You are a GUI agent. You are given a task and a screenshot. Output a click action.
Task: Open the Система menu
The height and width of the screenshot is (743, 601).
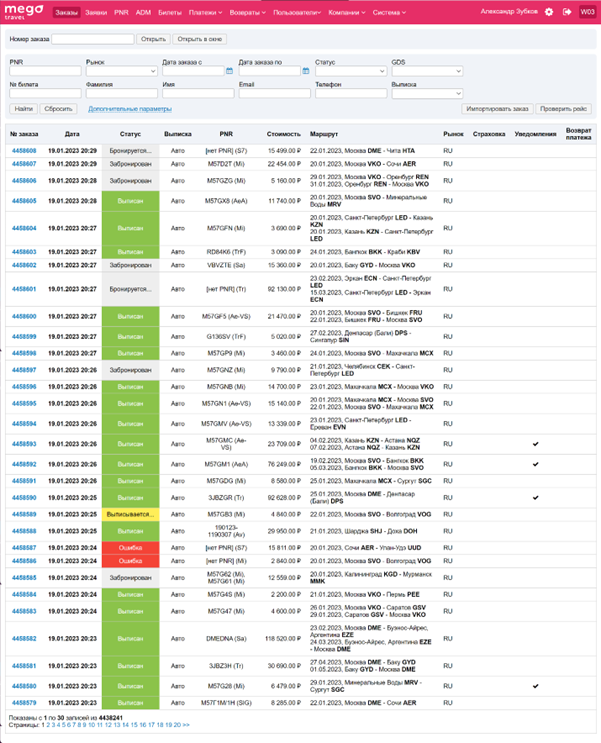click(x=391, y=12)
